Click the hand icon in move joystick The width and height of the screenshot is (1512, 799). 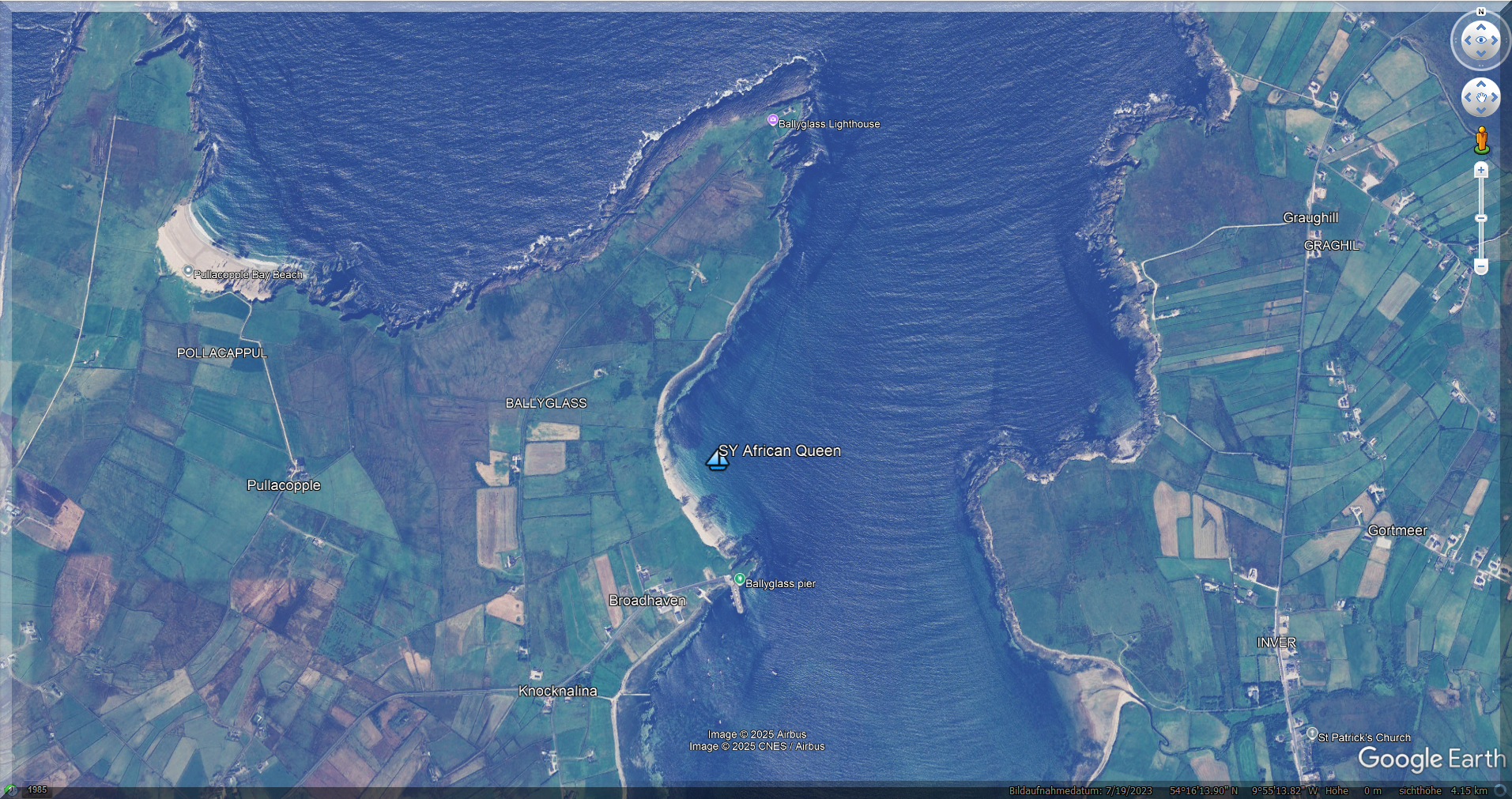(1480, 98)
